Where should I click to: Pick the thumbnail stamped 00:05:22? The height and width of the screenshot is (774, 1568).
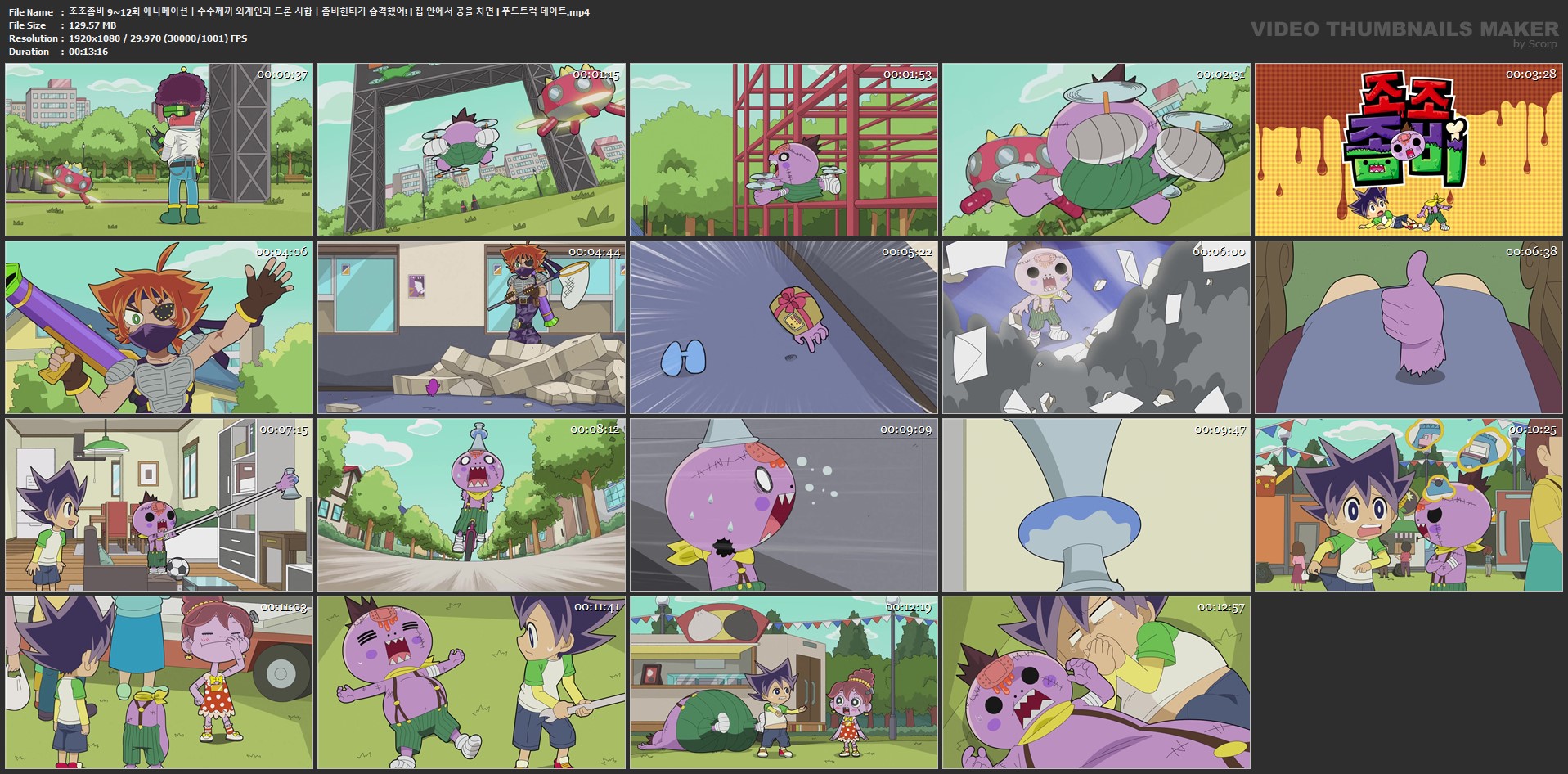784,327
